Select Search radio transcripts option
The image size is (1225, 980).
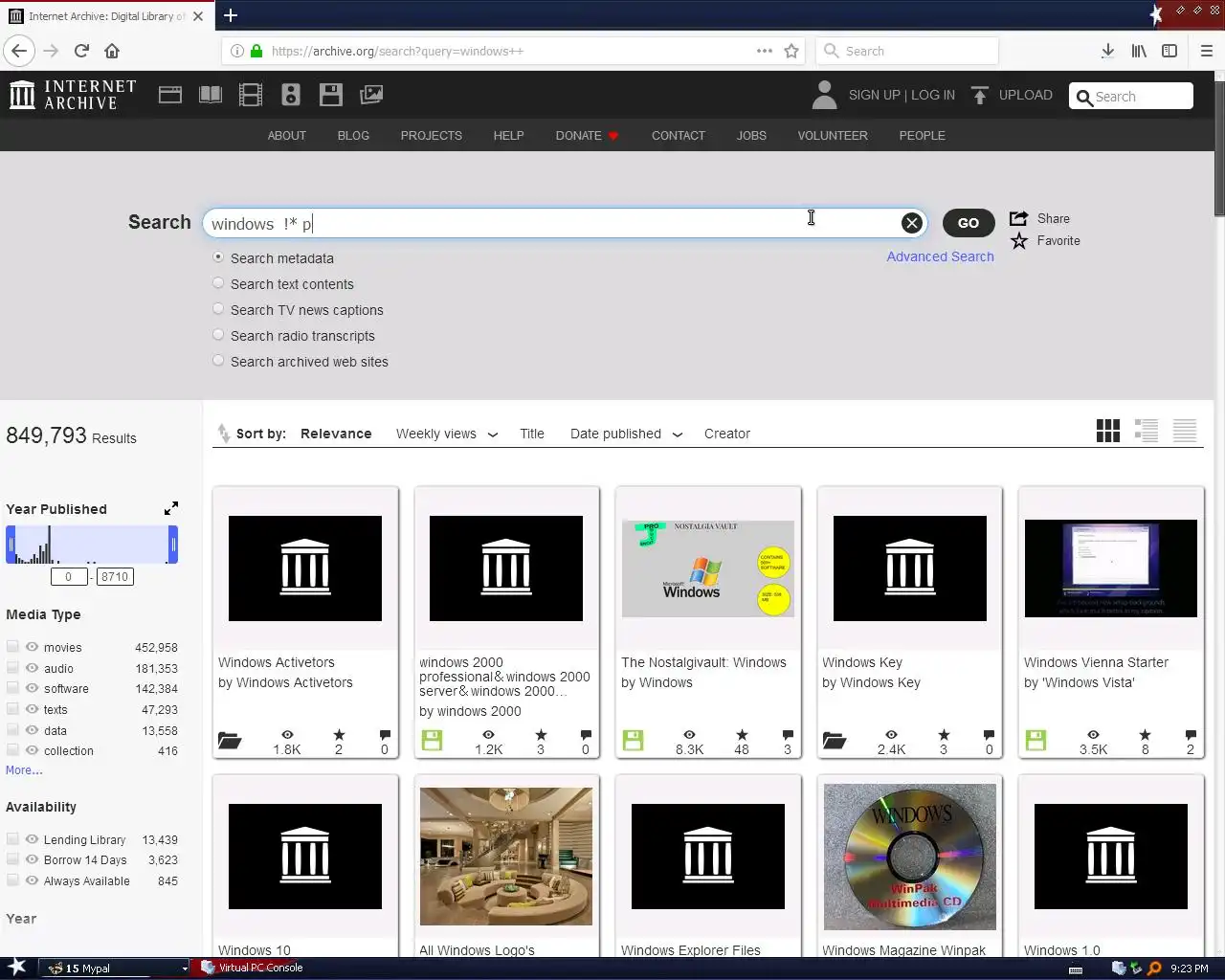[x=218, y=335]
